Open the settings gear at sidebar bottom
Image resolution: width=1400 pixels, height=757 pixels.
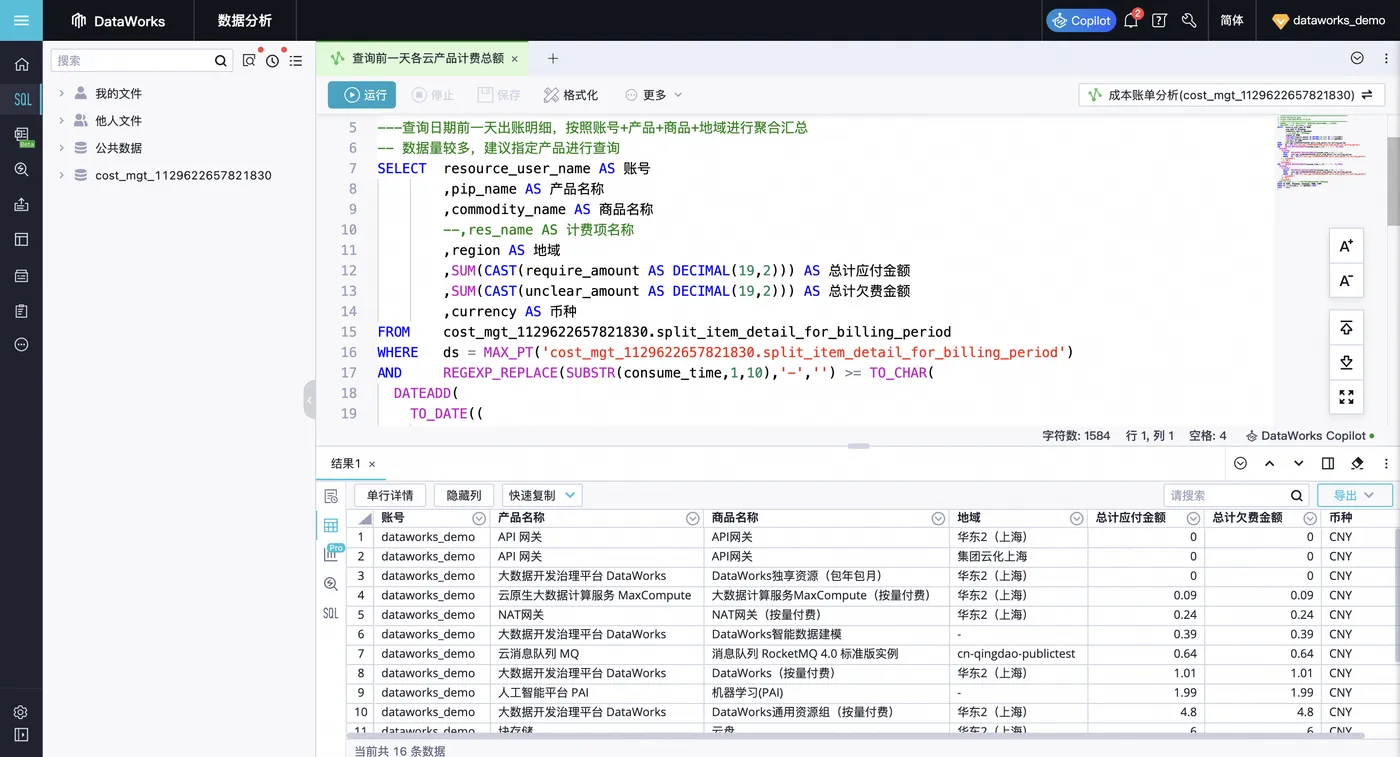click(21, 712)
